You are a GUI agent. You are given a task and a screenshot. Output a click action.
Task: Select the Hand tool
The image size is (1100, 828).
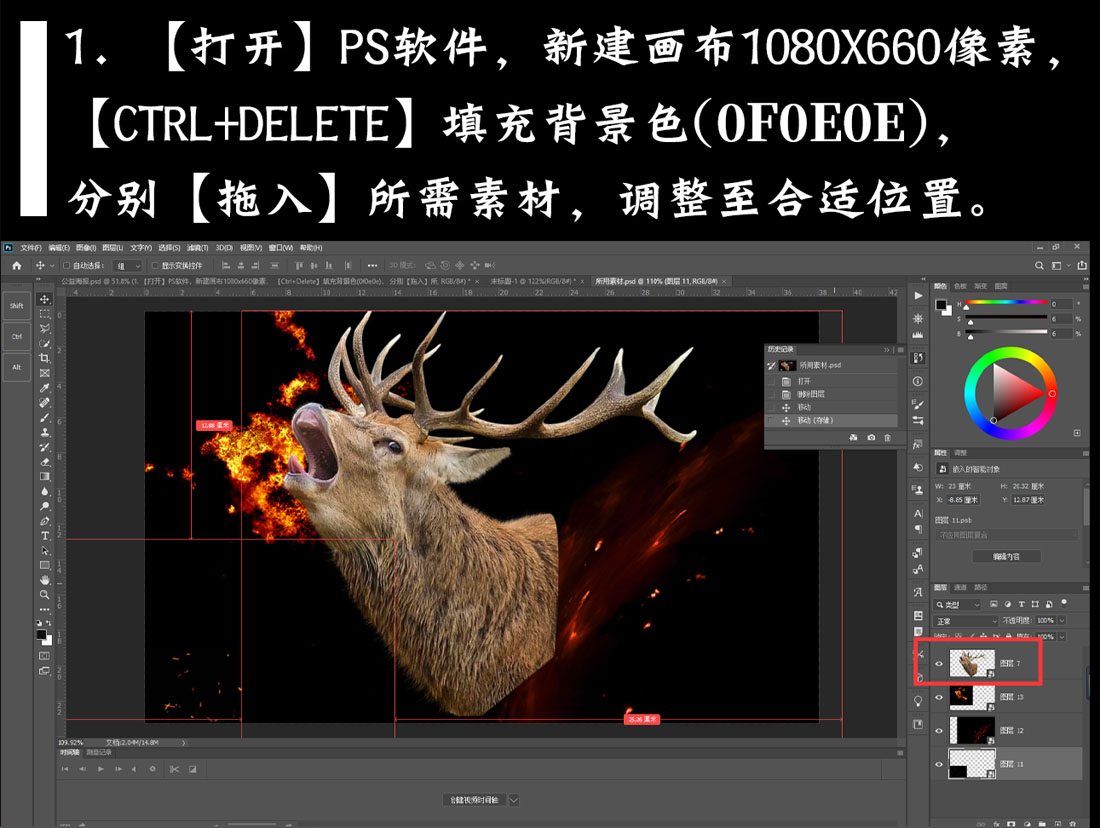(x=44, y=580)
